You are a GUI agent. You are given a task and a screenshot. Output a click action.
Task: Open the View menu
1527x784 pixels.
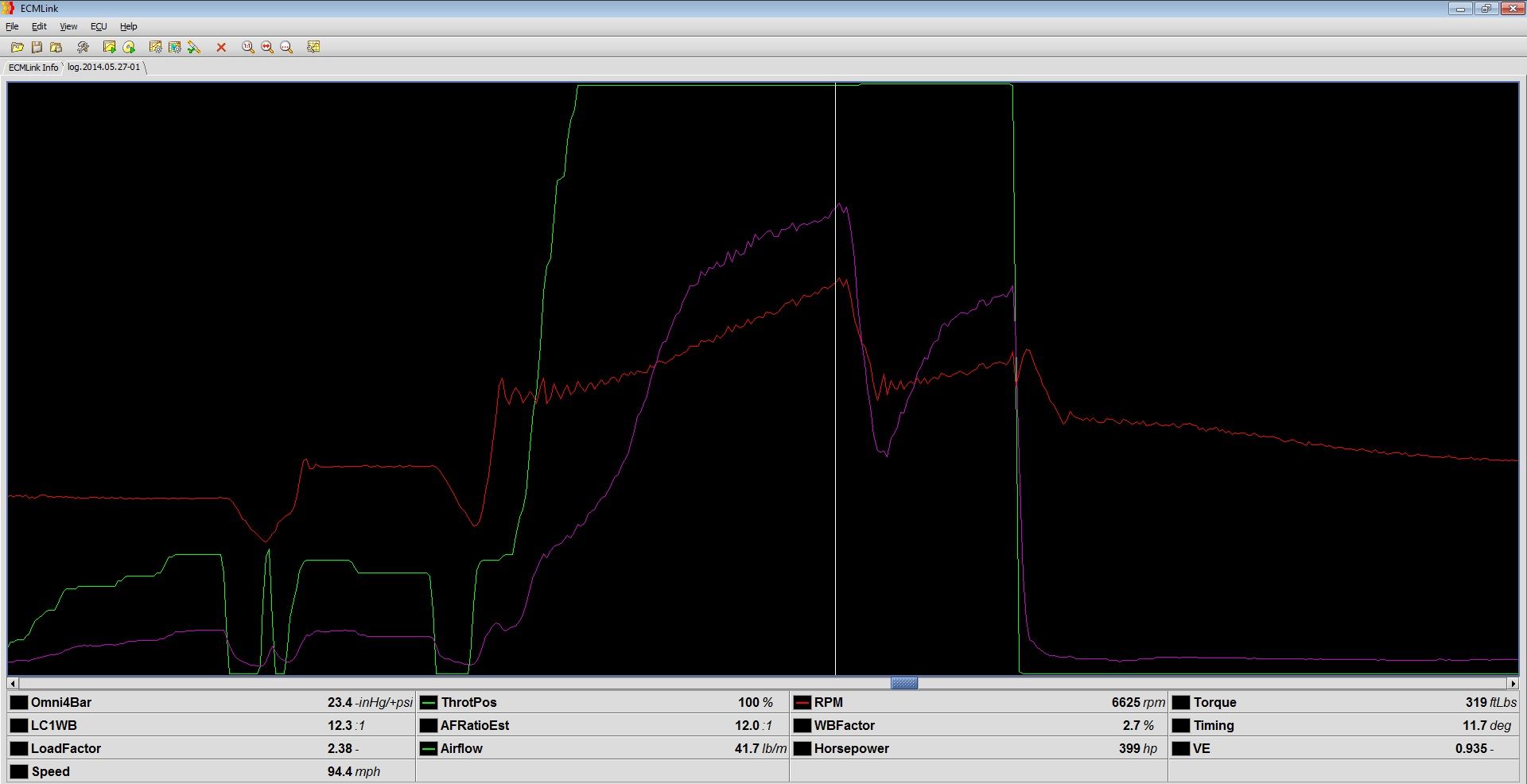point(68,26)
